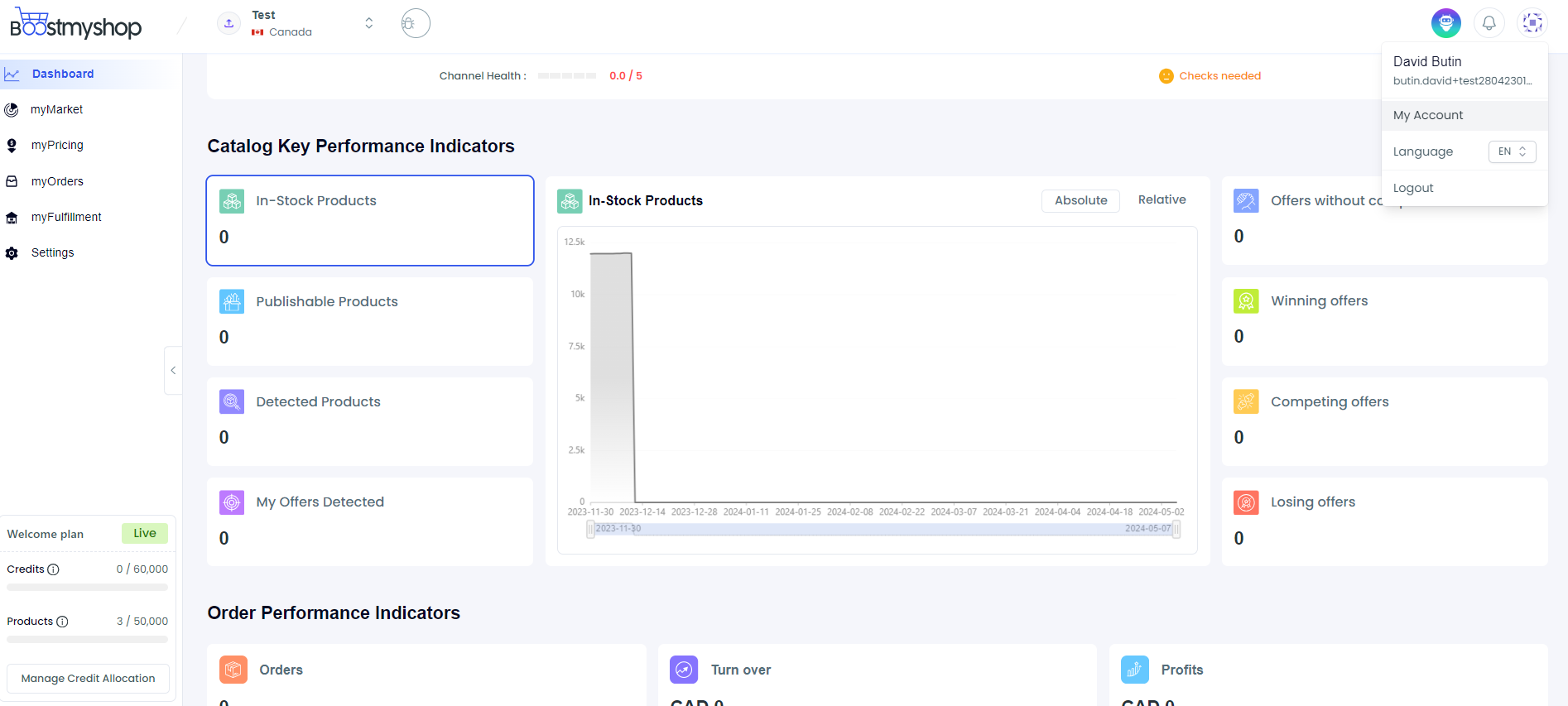The height and width of the screenshot is (706, 1568).
Task: Click the notification bell icon
Action: (x=1489, y=23)
